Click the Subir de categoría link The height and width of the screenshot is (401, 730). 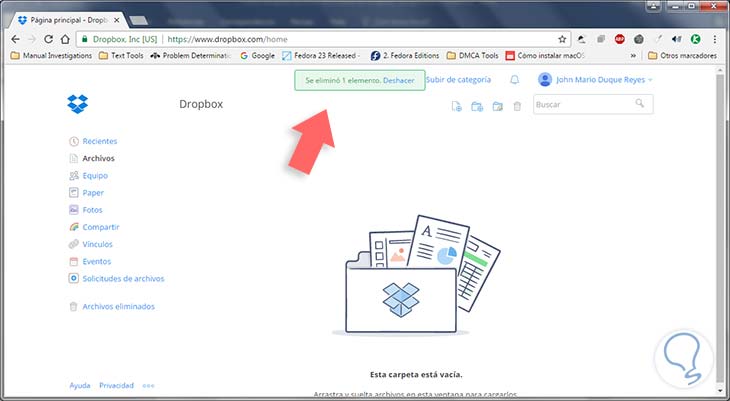pos(458,80)
